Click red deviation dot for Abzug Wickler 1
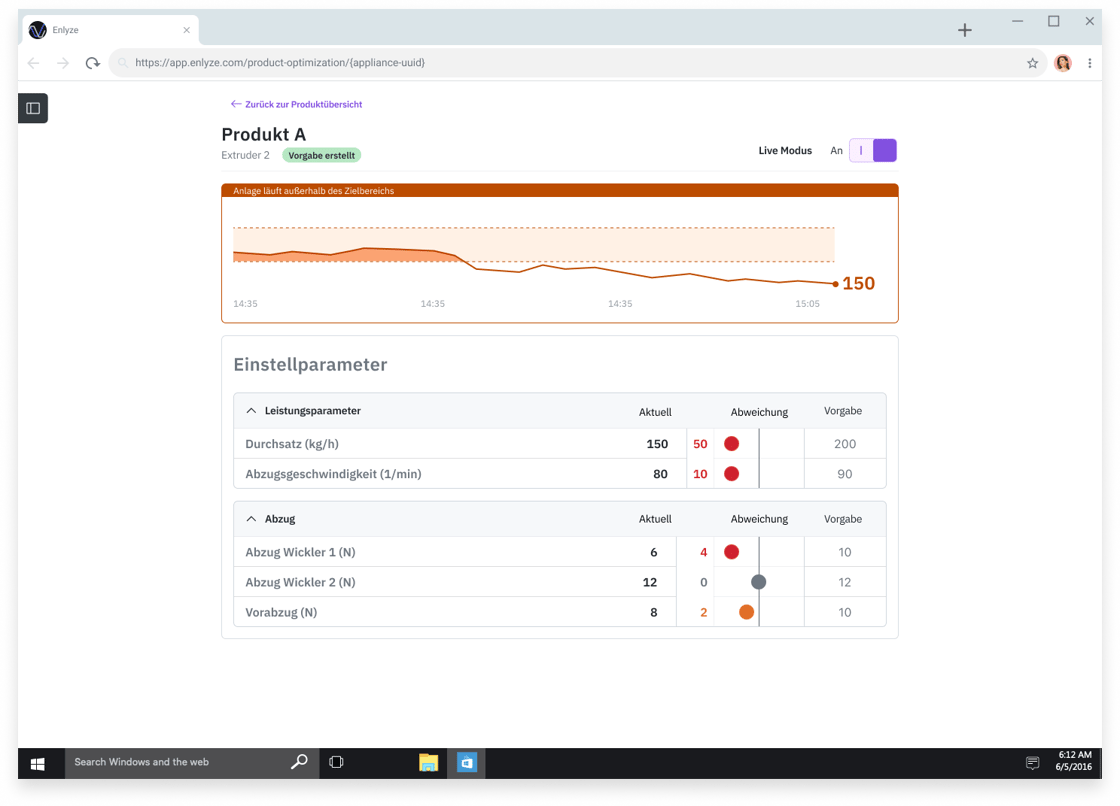The height and width of the screenshot is (806, 1120). [731, 552]
